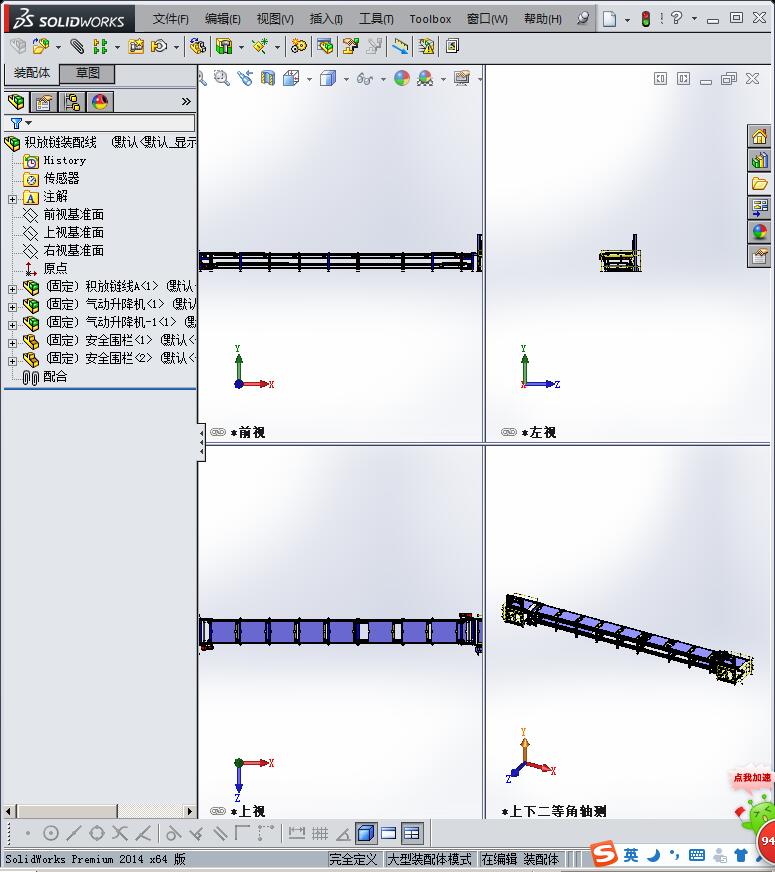Open the PropertyManager tab
Viewport: 775px width, 872px height.
tap(43, 102)
